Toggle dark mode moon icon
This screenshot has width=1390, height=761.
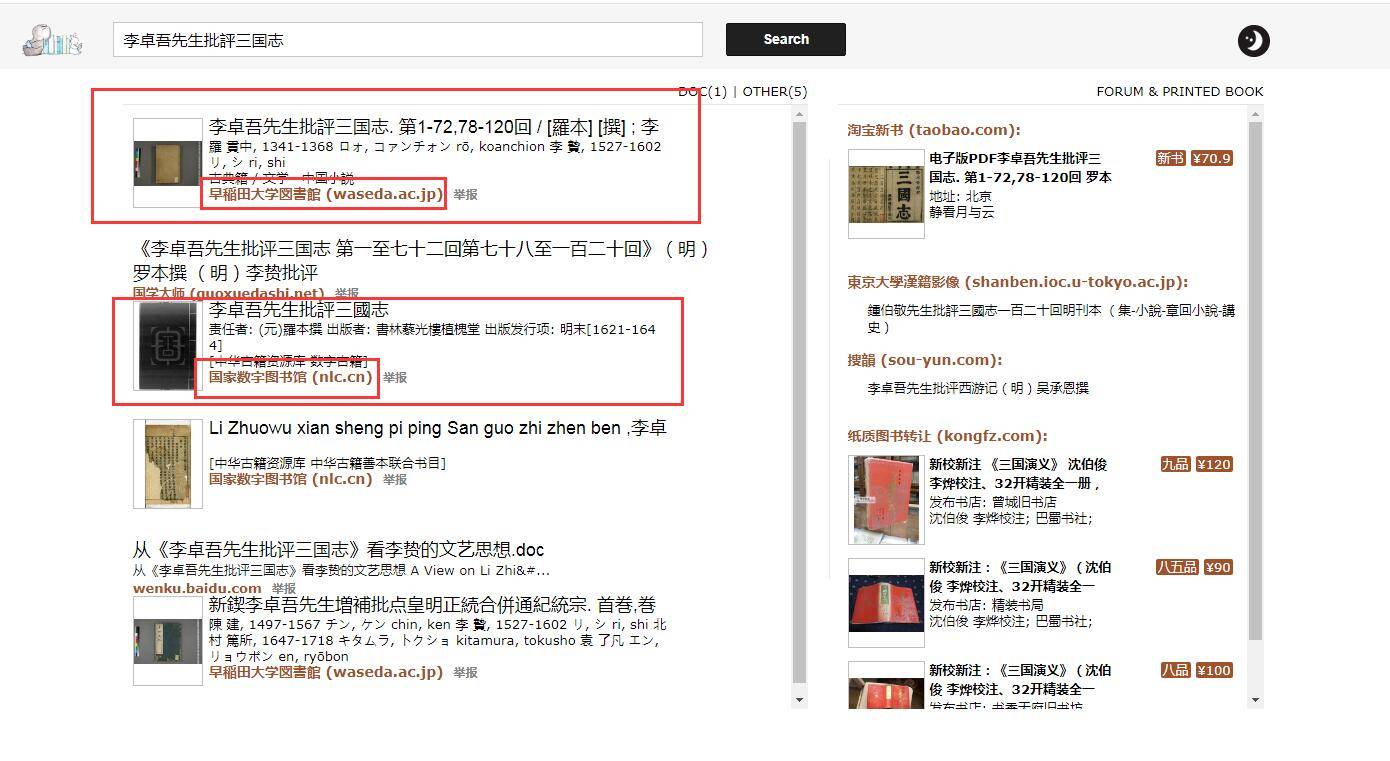pyautogui.click(x=1253, y=40)
